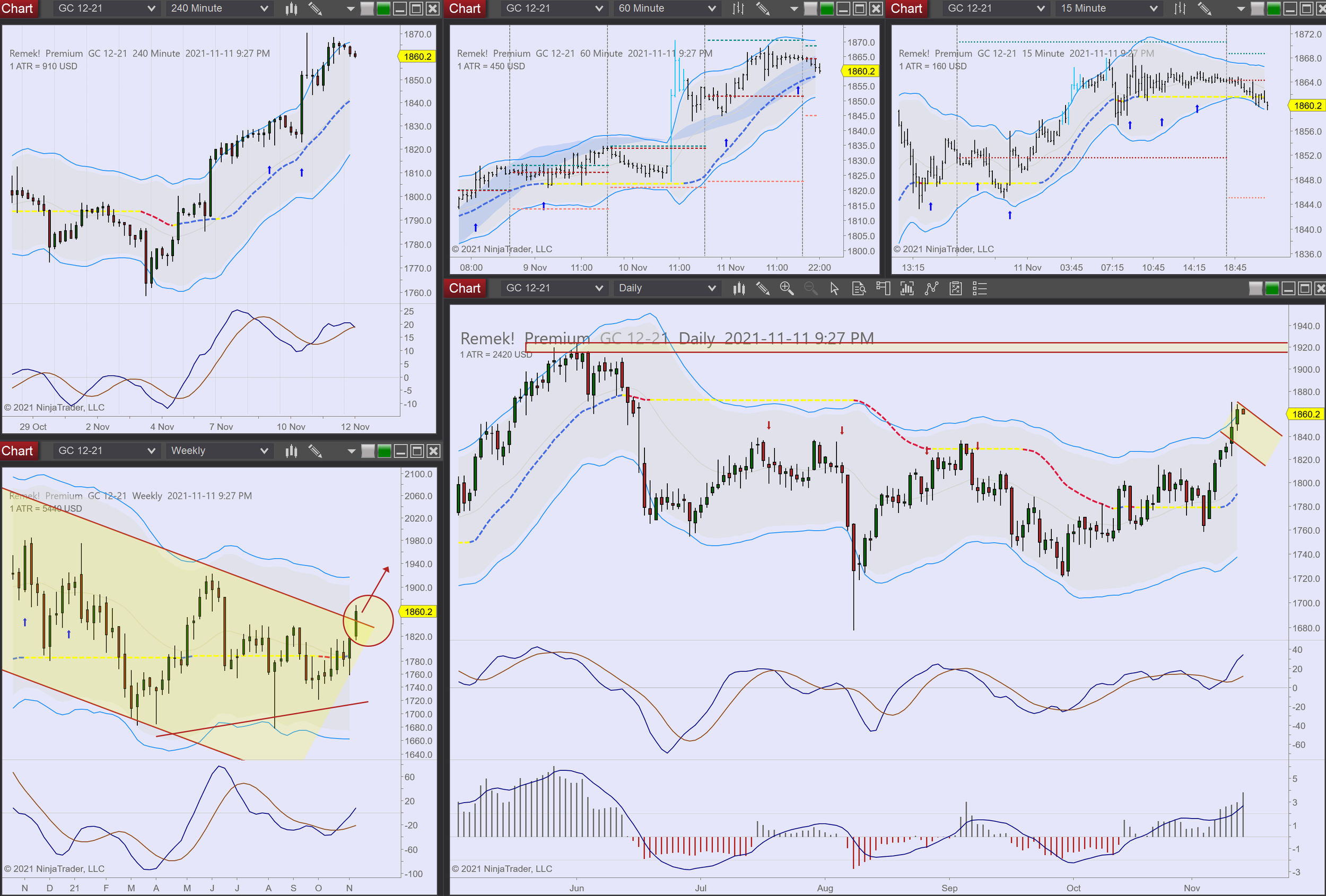Open the 15 Minute interval dropdown
The width and height of the screenshot is (1326, 896).
pos(1109,8)
